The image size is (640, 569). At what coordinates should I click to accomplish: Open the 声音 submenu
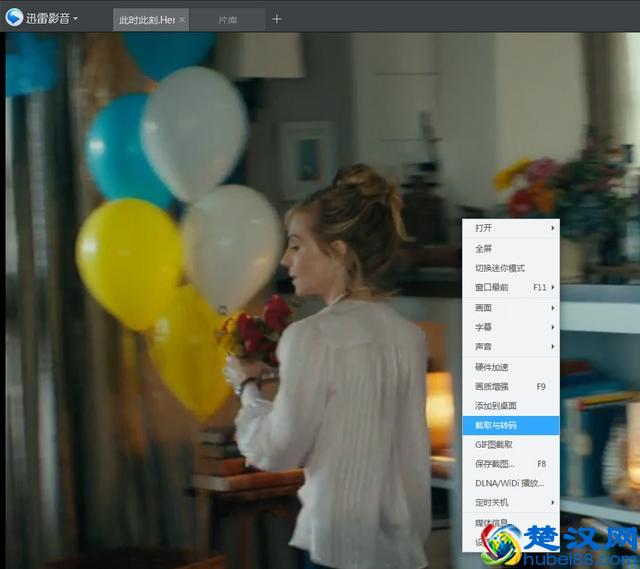click(x=510, y=346)
